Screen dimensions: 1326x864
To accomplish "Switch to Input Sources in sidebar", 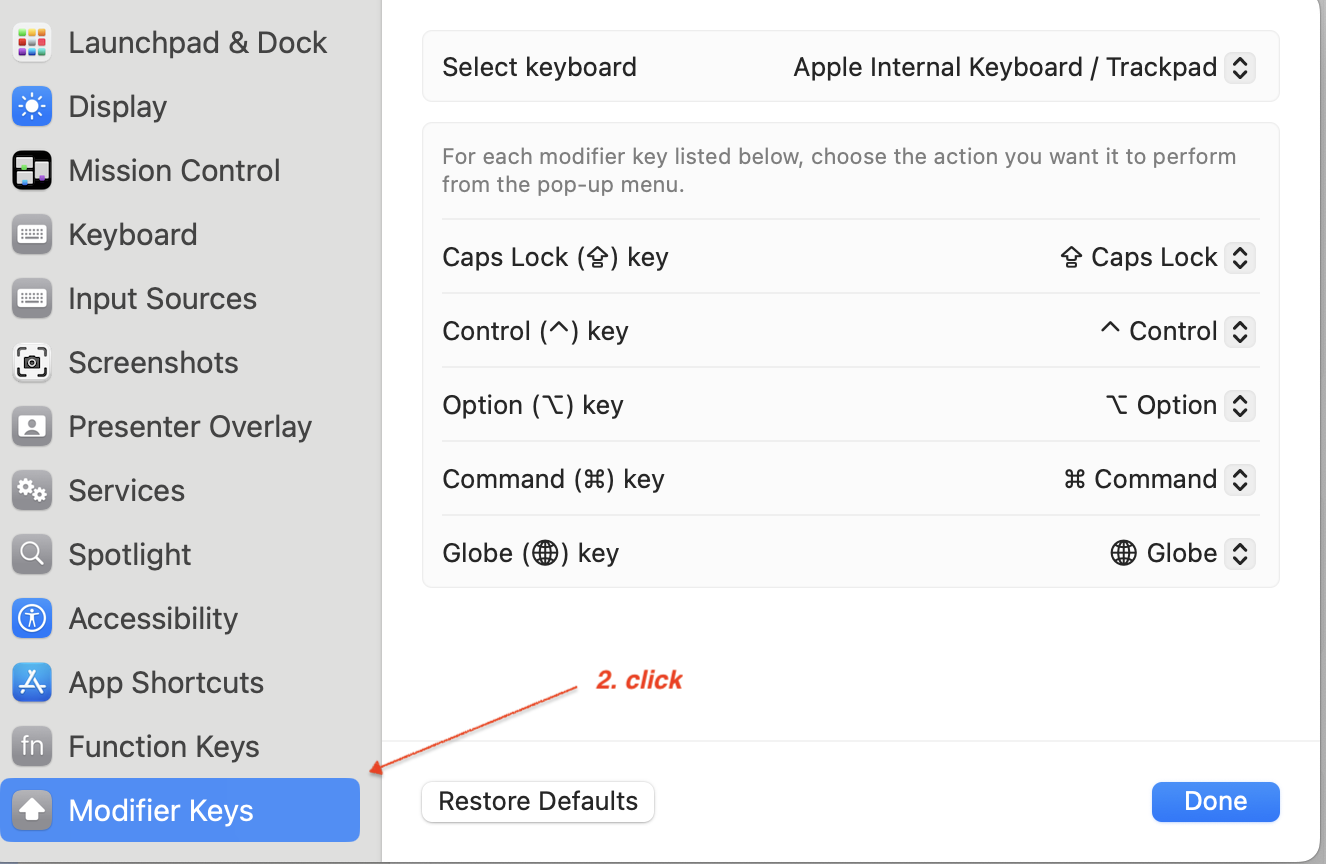I will click(162, 298).
